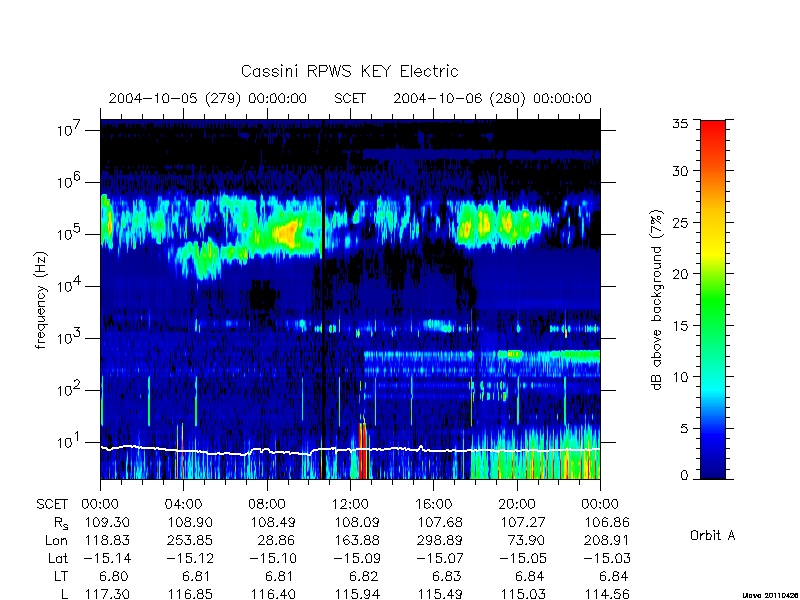
Task: Click the title "Cassini RPWS KEY Electric"
Action: 349,71
